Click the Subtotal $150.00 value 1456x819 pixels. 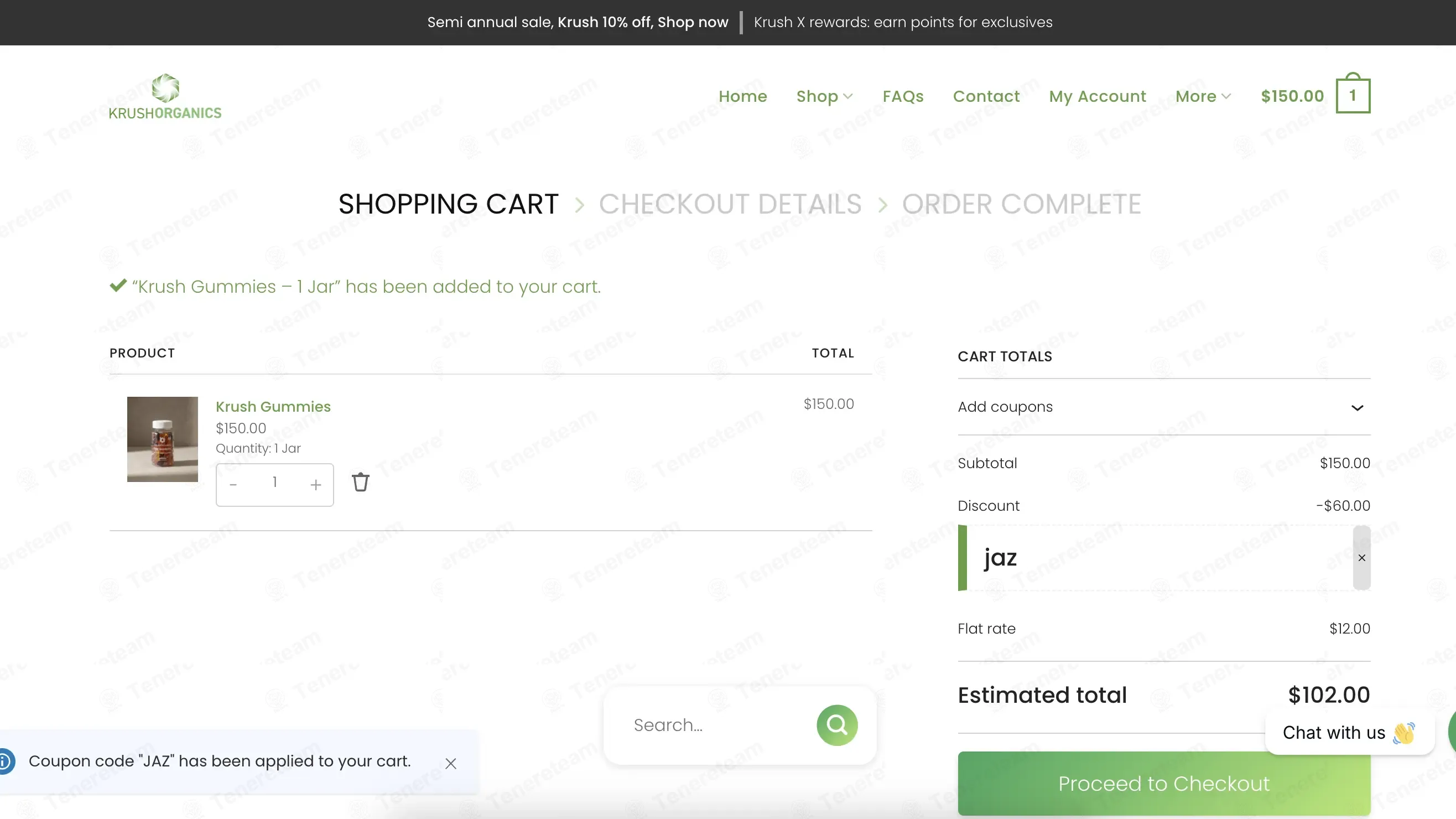[1345, 463]
